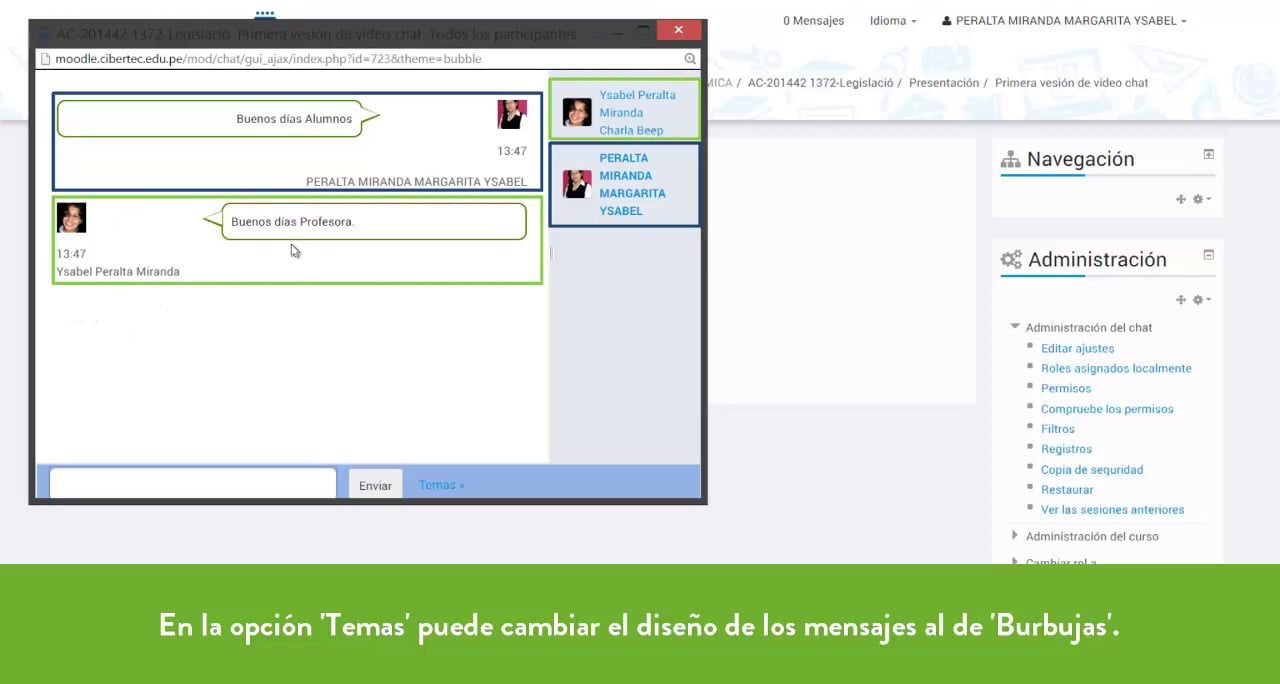
Task: Click the Presentación breadcrumb
Action: click(x=944, y=83)
